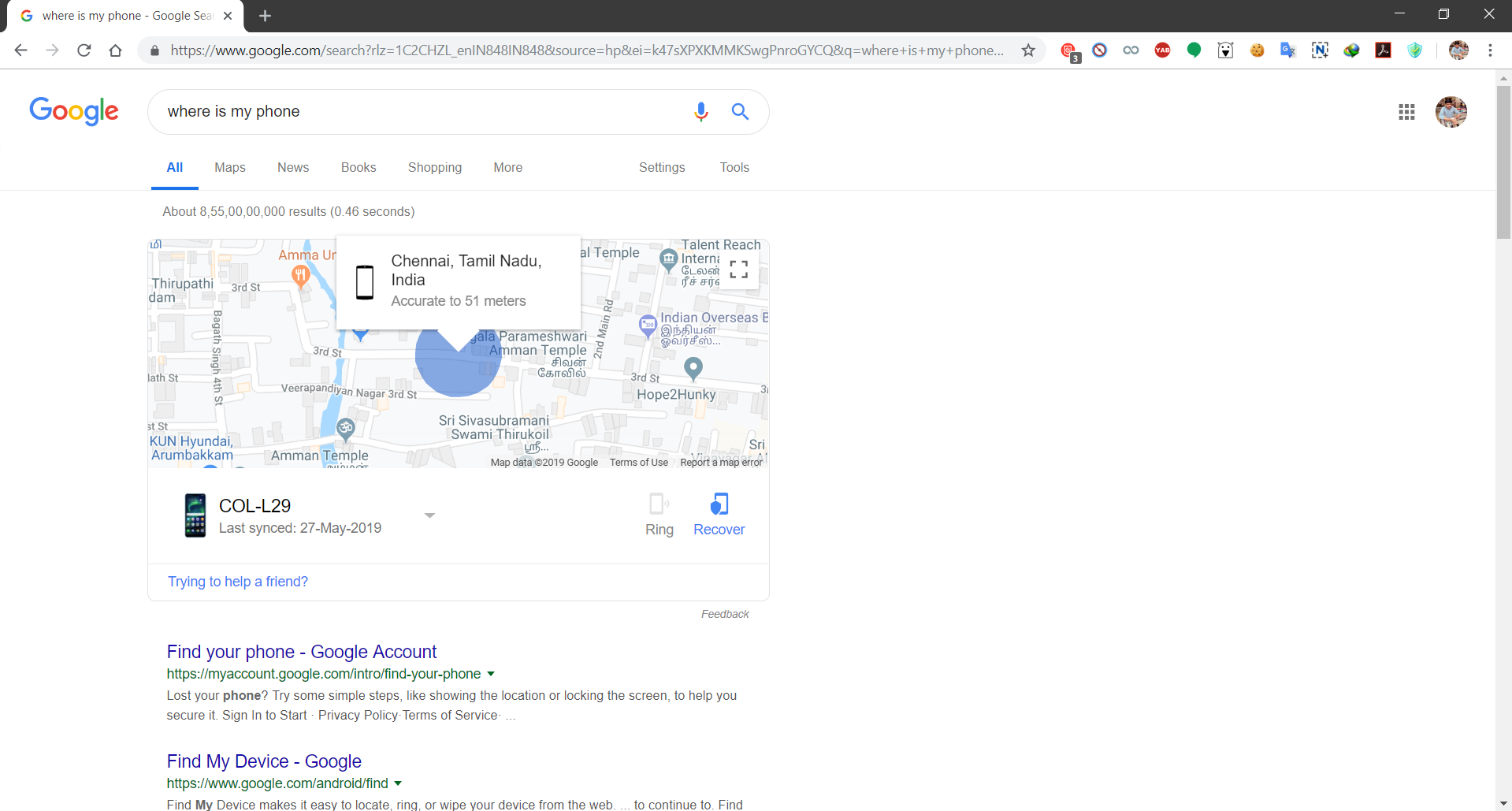Click the Adobe Acrobat extension icon
Image resolution: width=1512 pixels, height=811 pixels.
point(1383,50)
